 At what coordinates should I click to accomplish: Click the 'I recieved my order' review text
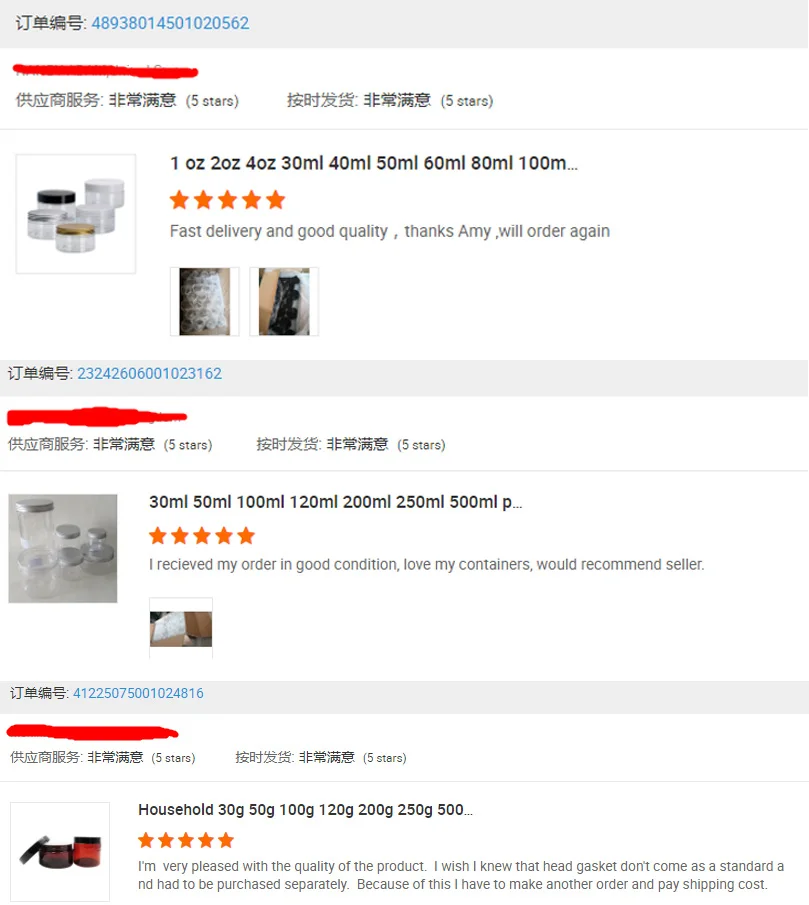426,564
